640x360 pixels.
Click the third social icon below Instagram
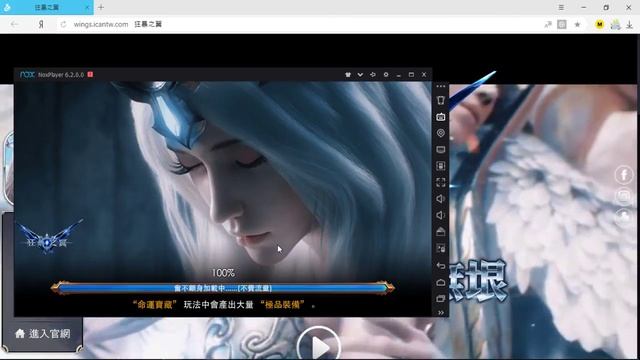[x=624, y=216]
